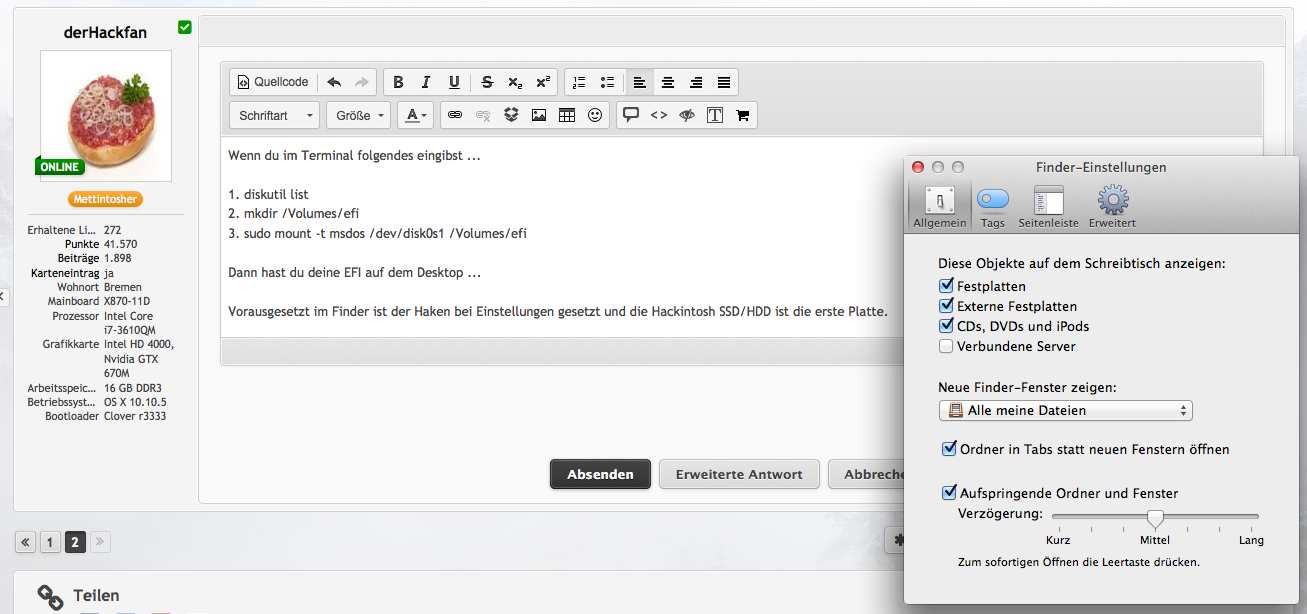Switch to Allgemein tab in Finder-Einstellungen
This screenshot has height=614, width=1307.
coord(940,207)
